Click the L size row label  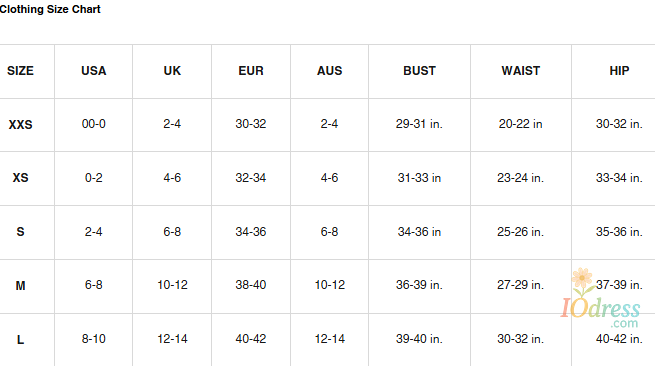point(20,339)
